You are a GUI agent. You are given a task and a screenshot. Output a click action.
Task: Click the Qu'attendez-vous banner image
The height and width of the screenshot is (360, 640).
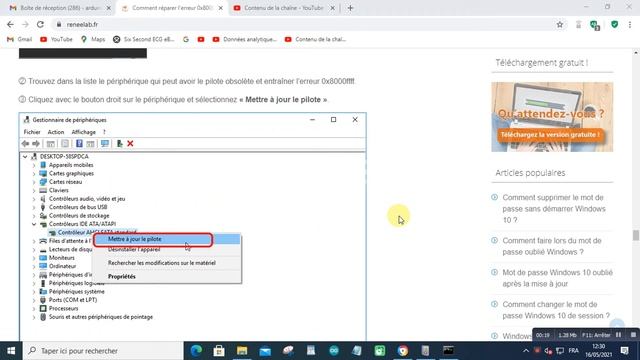(552, 117)
